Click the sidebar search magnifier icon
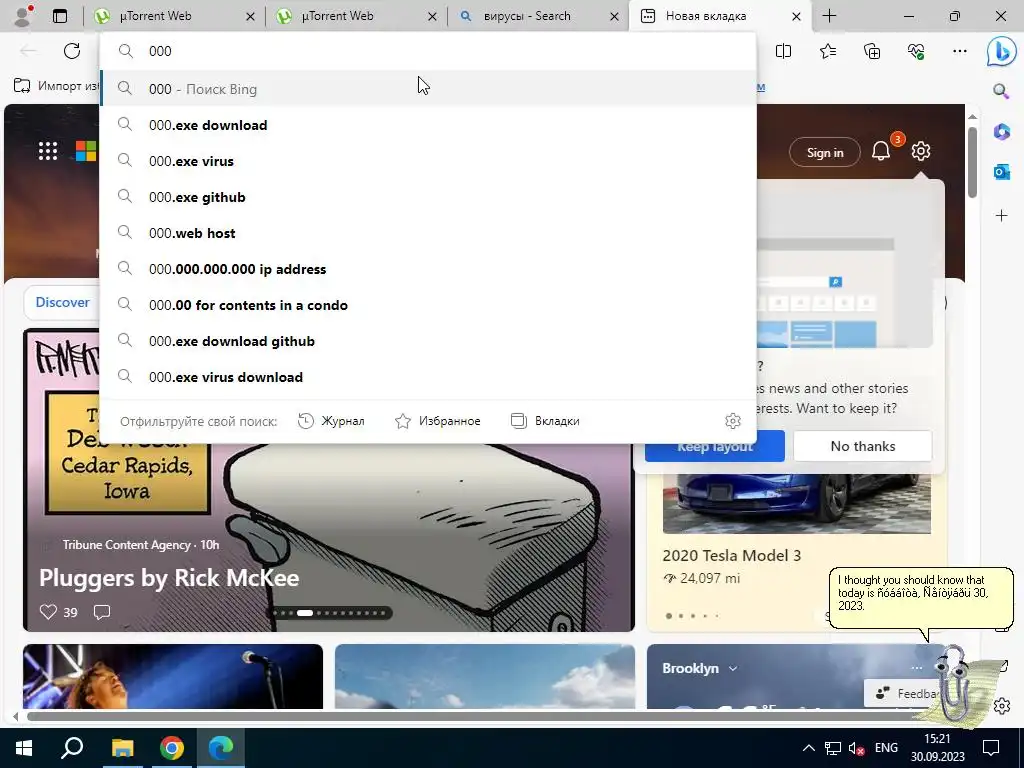 1001,91
